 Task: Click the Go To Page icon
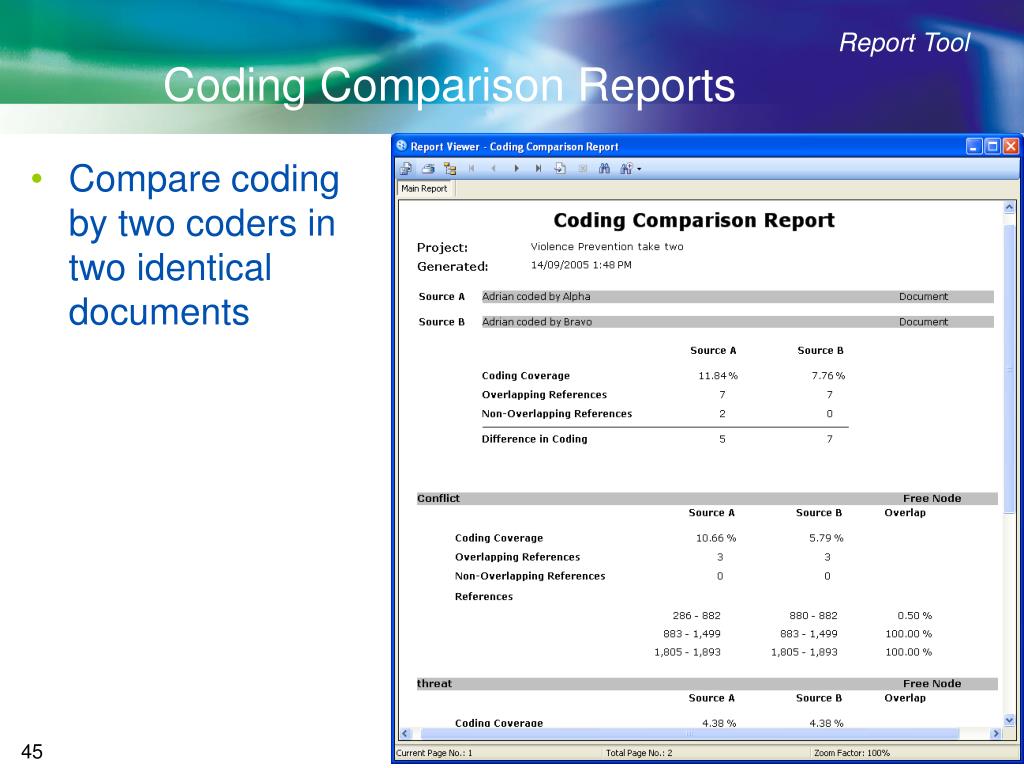click(x=560, y=168)
